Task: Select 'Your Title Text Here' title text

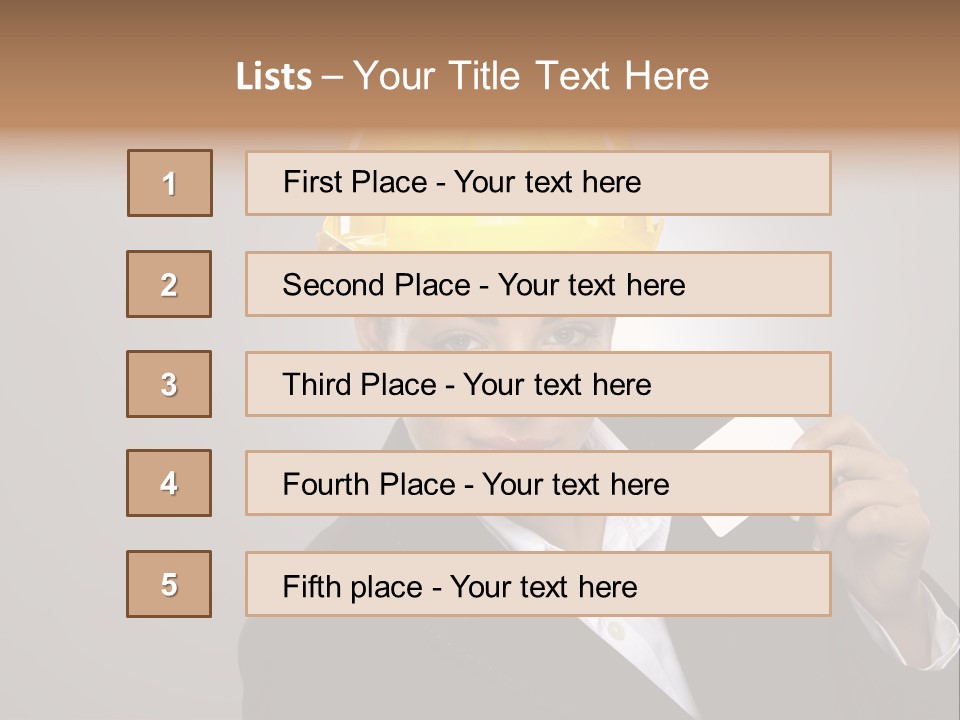Action: pos(531,76)
